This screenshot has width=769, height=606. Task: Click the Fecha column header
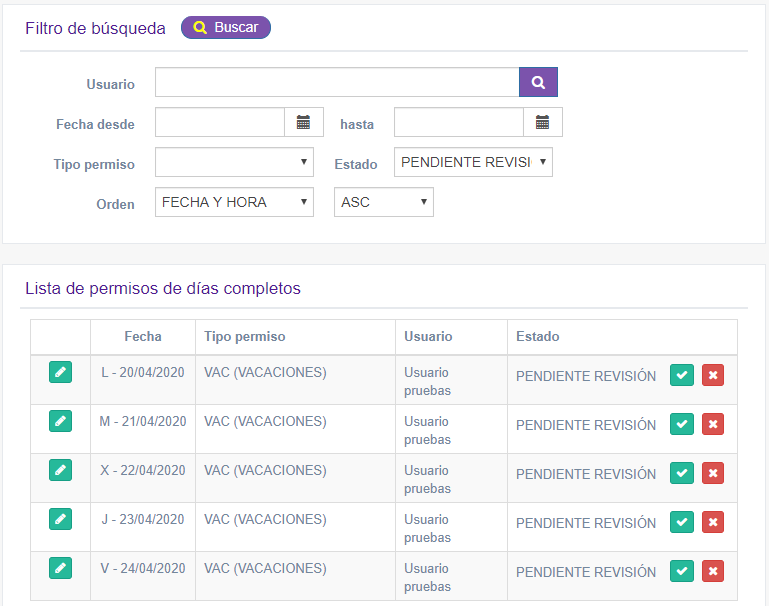[143, 336]
